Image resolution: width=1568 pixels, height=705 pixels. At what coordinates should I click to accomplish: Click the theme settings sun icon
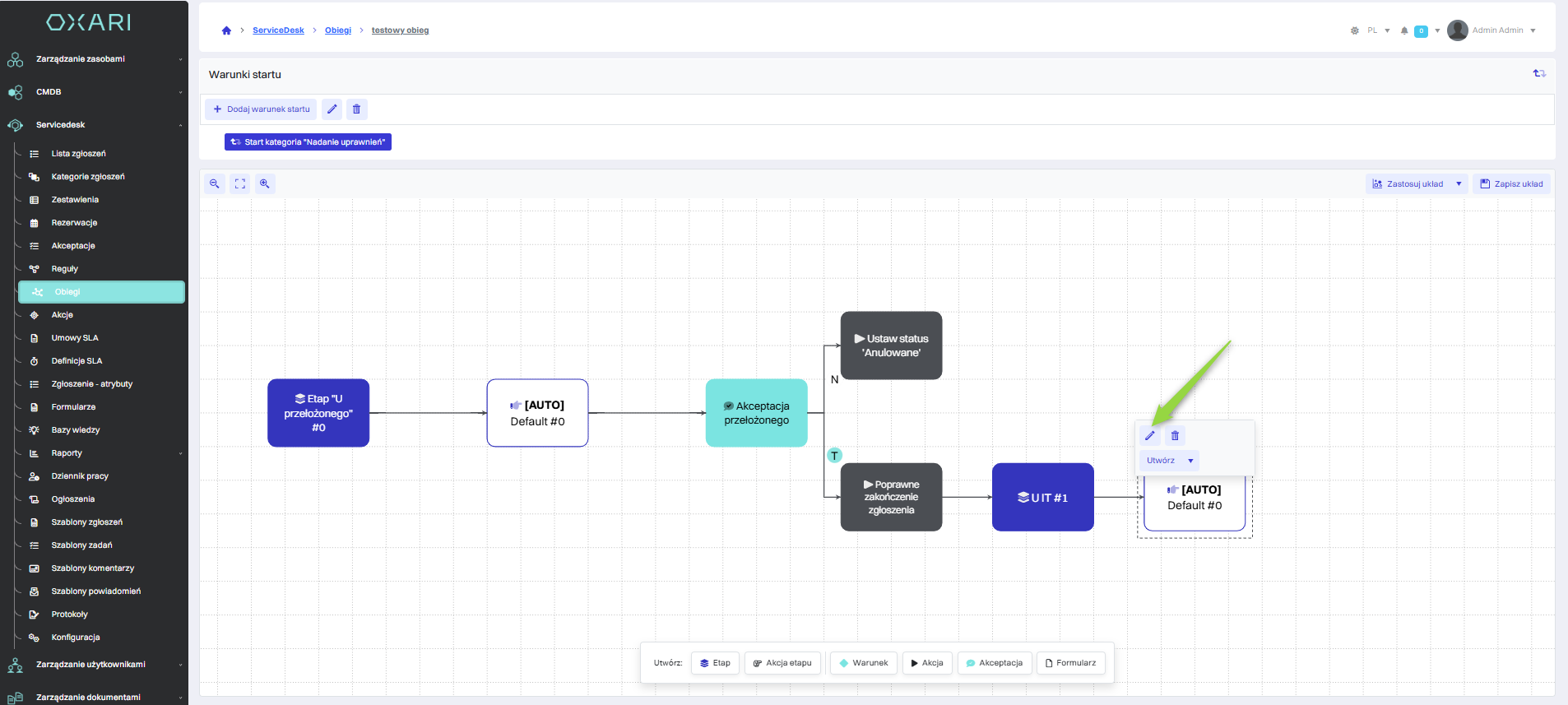point(1354,31)
